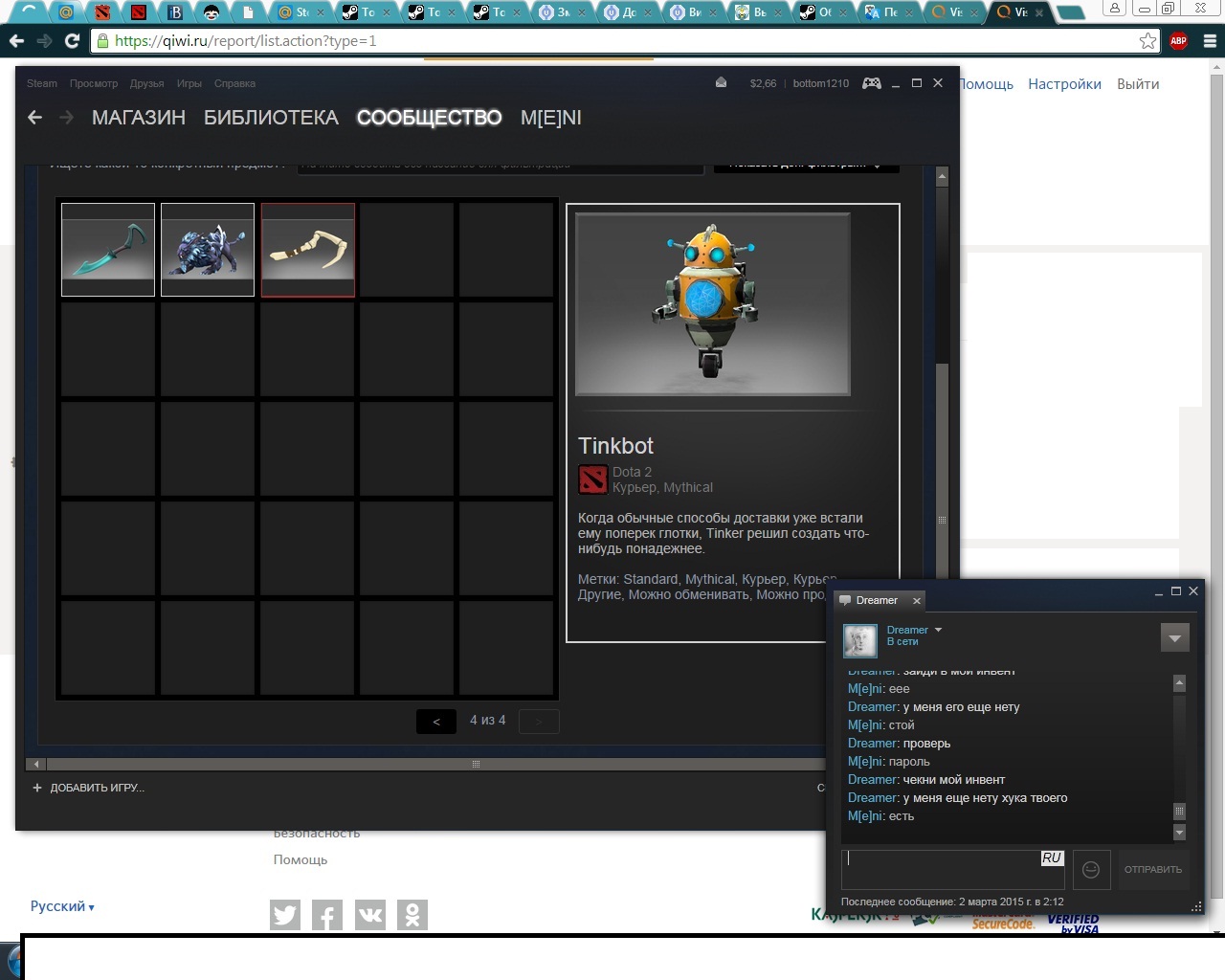
Task: Expand Dreamer name dropdown arrow
Action: [x=938, y=630]
